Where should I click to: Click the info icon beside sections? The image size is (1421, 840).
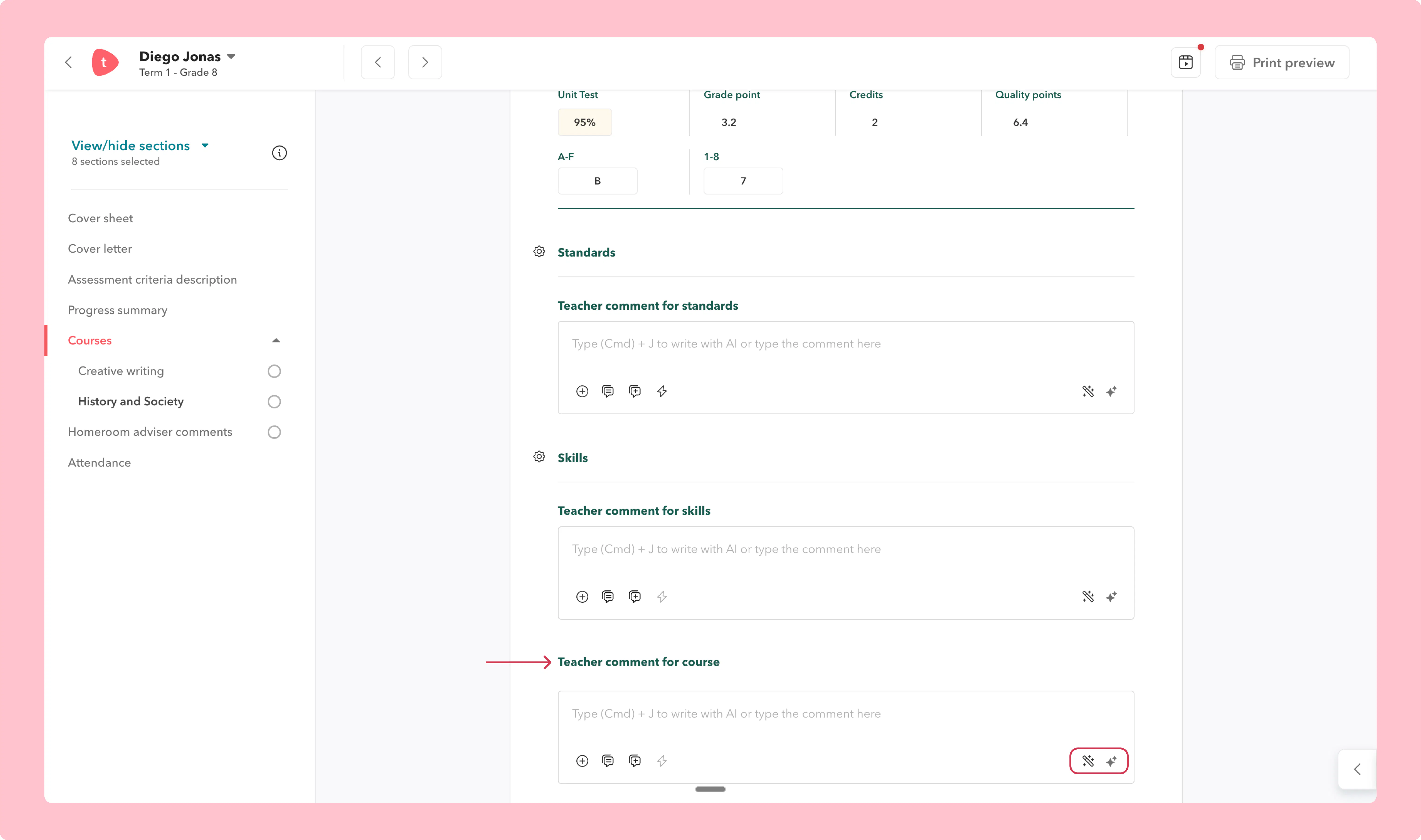point(280,153)
